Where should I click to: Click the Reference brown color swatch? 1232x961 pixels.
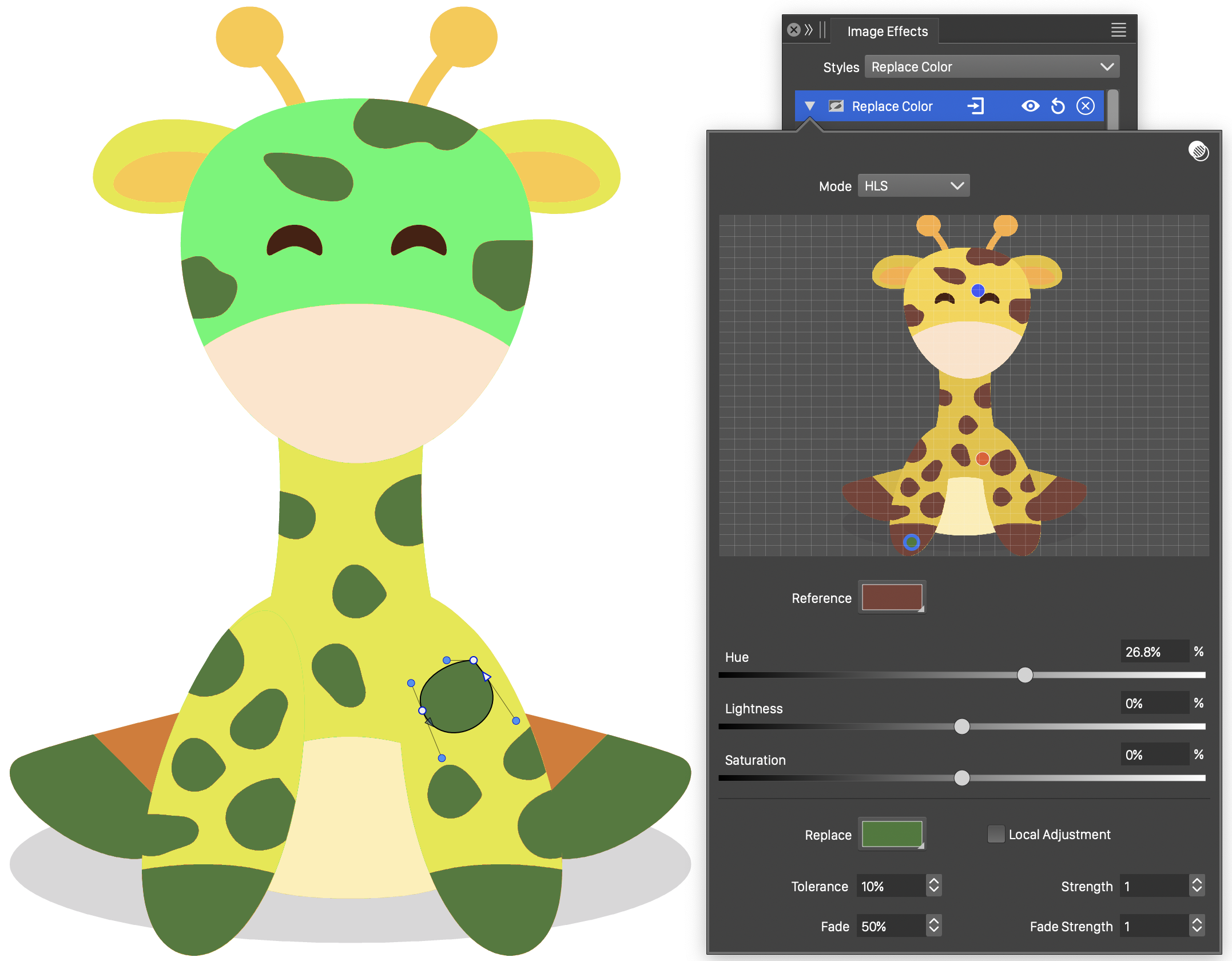tap(891, 597)
